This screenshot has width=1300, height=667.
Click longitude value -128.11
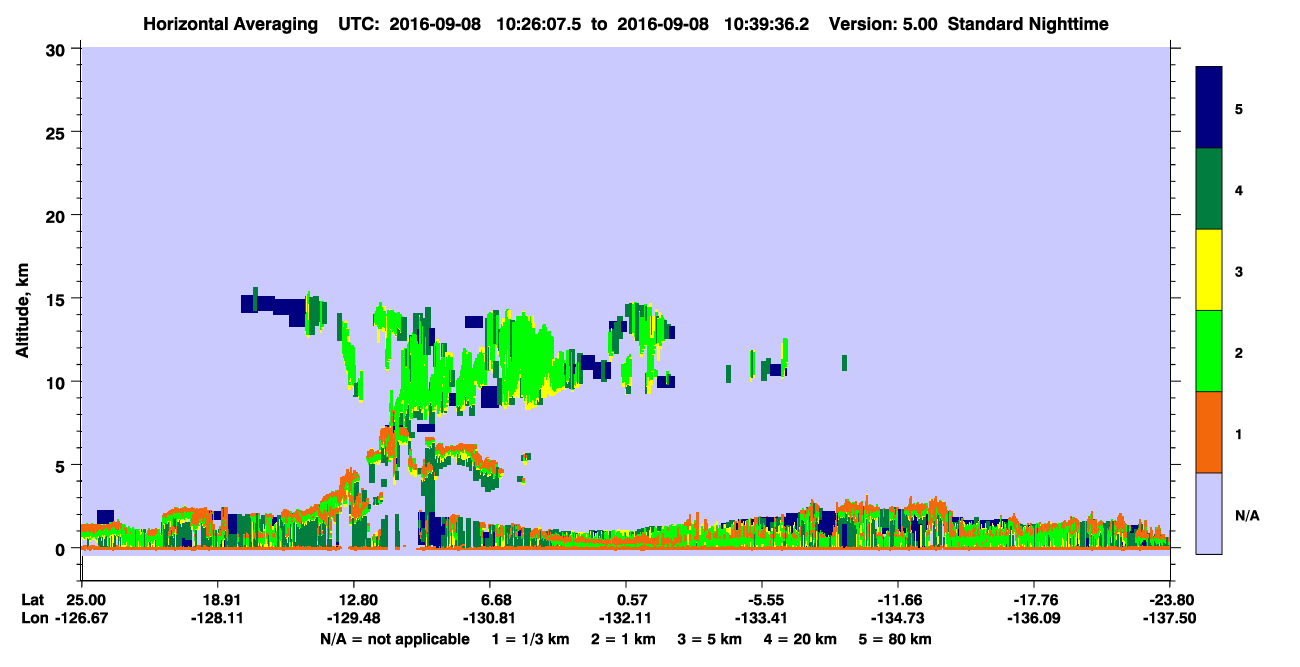[x=217, y=619]
